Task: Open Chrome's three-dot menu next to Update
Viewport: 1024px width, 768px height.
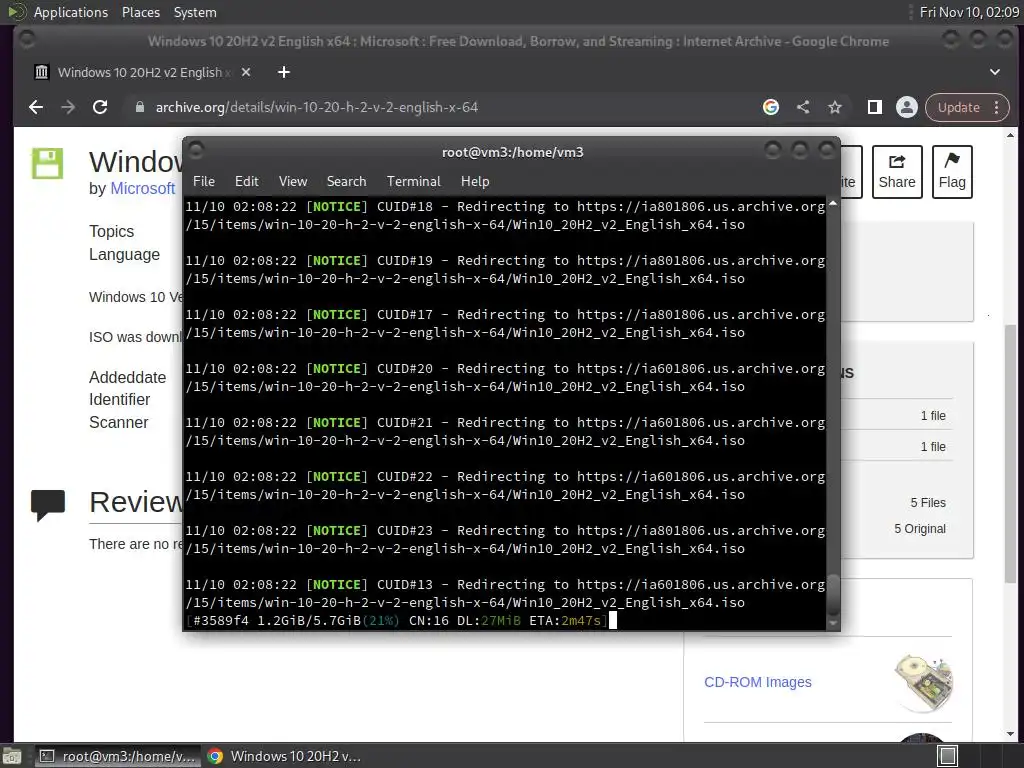Action: coord(997,107)
